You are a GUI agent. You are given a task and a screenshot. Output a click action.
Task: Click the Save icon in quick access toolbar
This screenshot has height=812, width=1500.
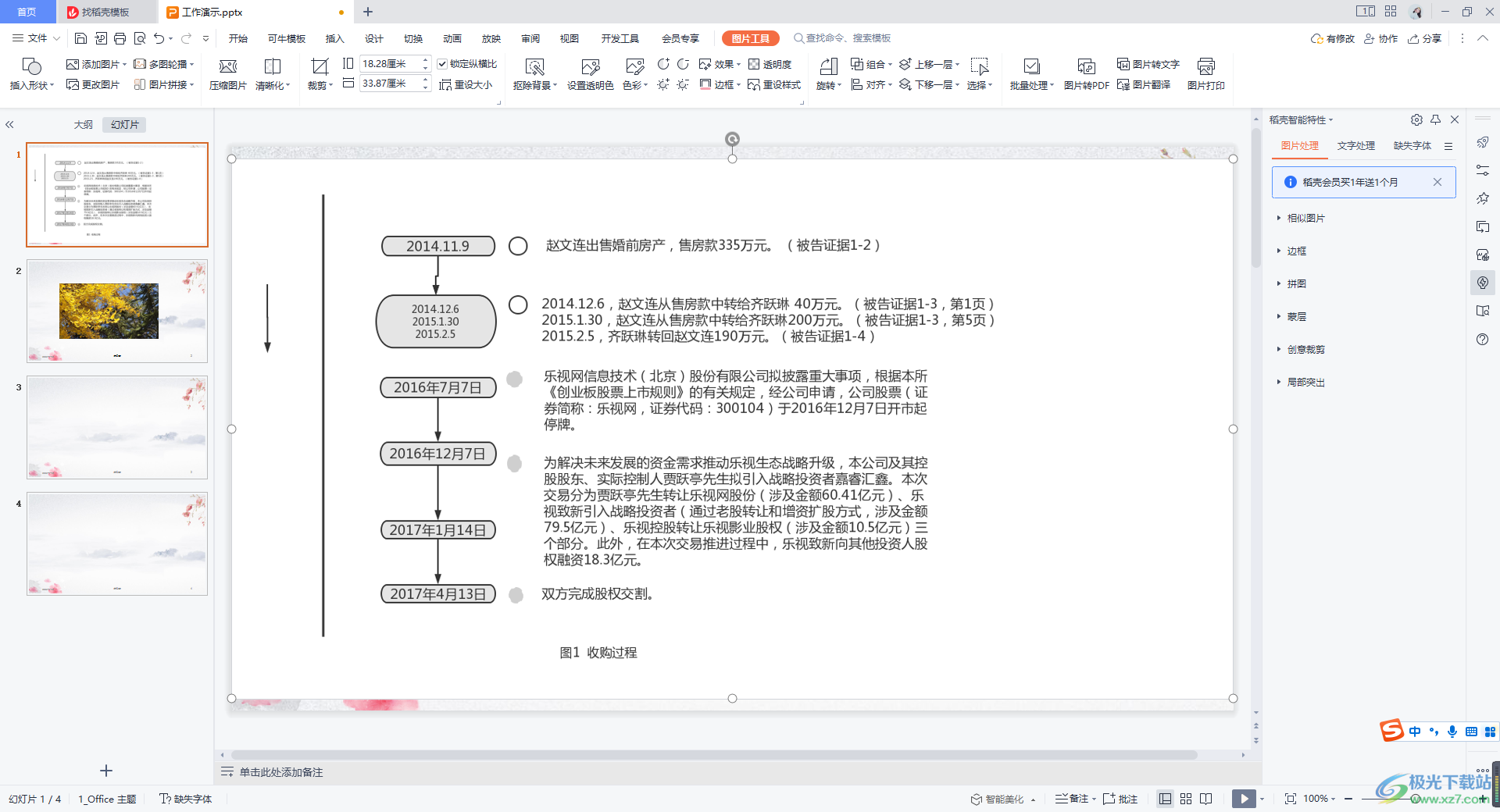(80, 38)
